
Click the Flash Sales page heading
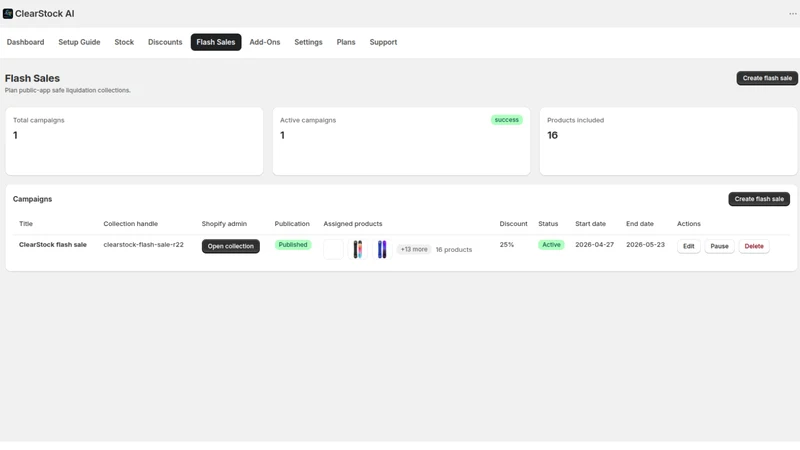point(32,79)
